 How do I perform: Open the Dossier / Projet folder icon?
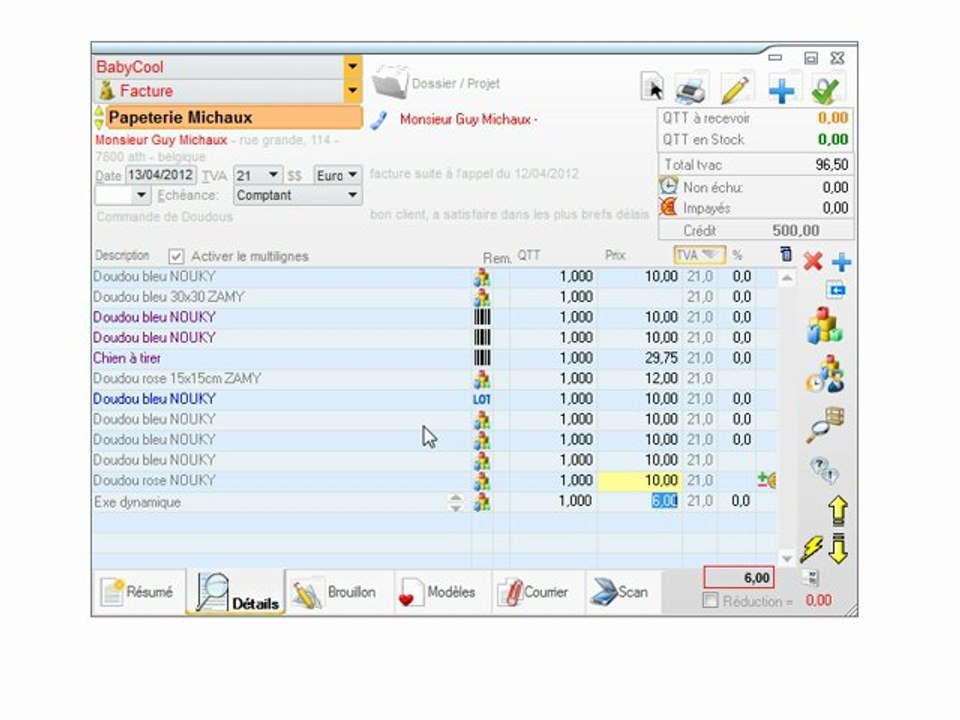click(390, 82)
